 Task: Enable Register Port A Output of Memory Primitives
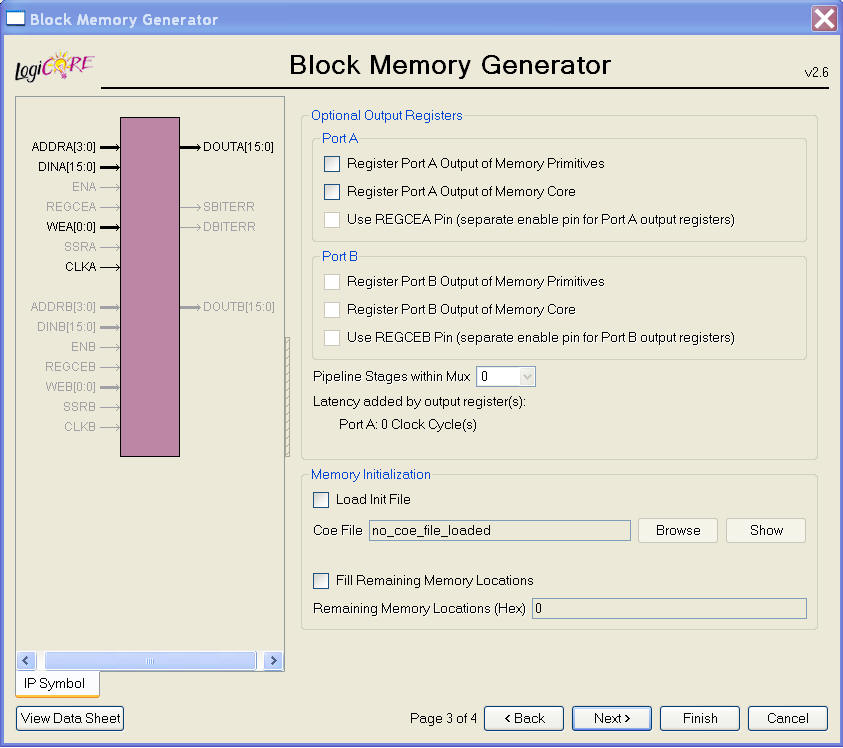point(332,164)
